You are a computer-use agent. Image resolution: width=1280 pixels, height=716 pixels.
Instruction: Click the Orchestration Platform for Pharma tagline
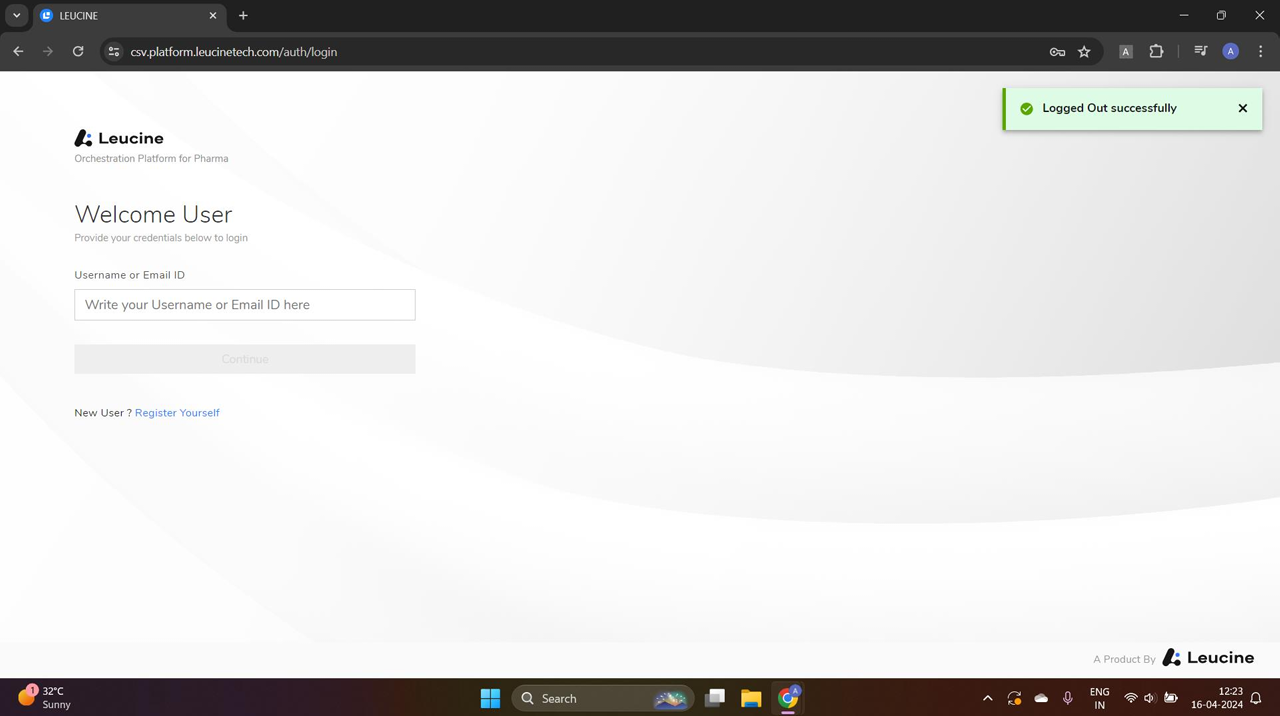pyautogui.click(x=151, y=159)
